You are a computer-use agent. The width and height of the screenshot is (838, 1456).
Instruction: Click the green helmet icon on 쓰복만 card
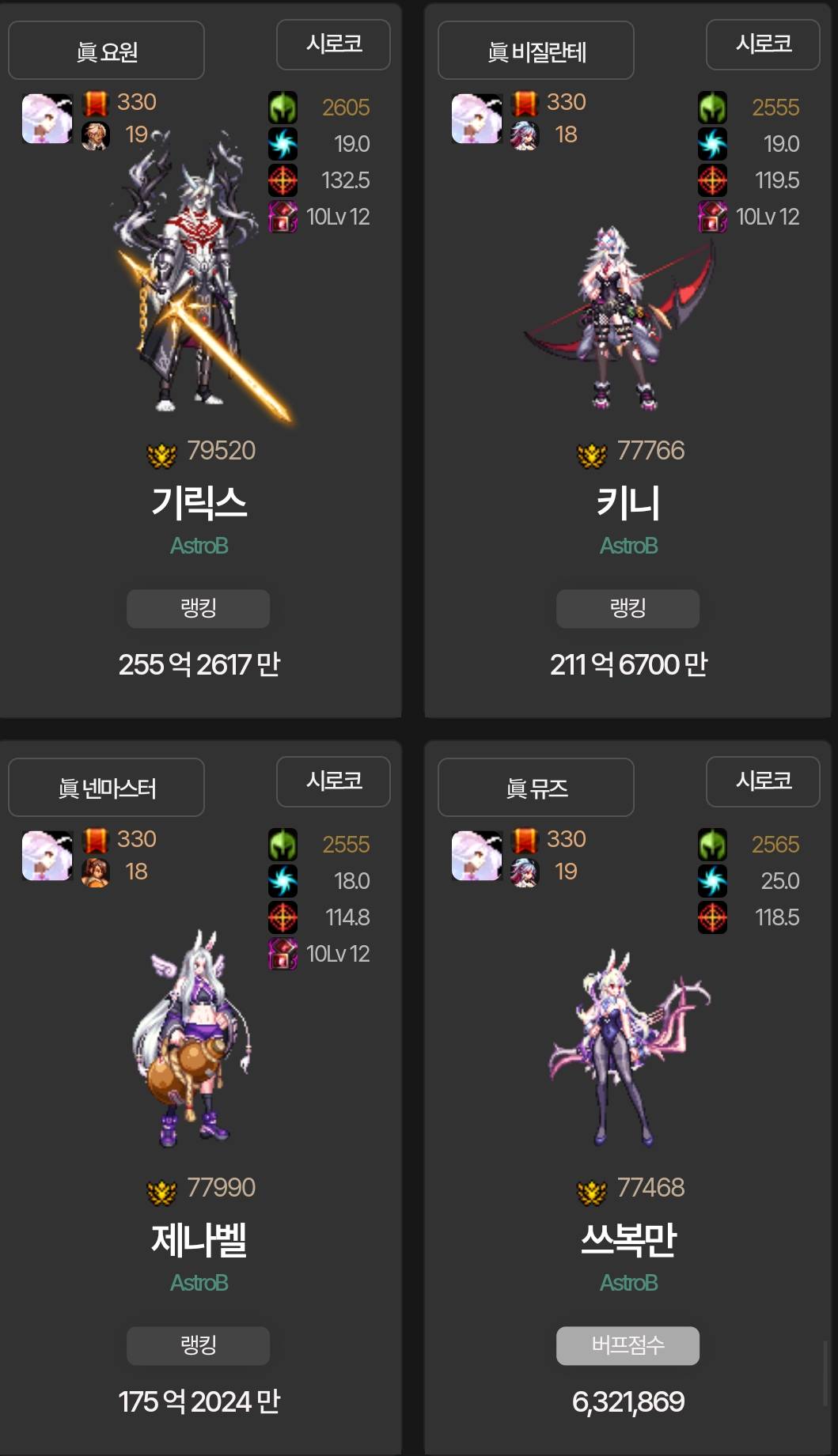tap(712, 845)
